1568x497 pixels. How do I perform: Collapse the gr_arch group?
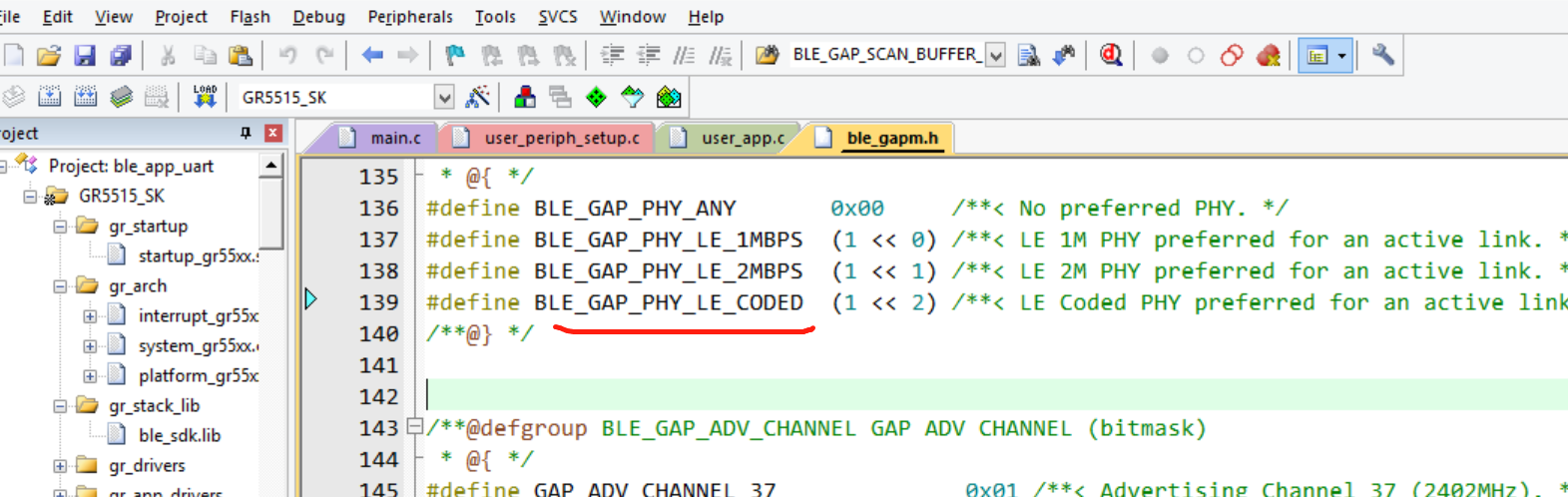coord(60,286)
